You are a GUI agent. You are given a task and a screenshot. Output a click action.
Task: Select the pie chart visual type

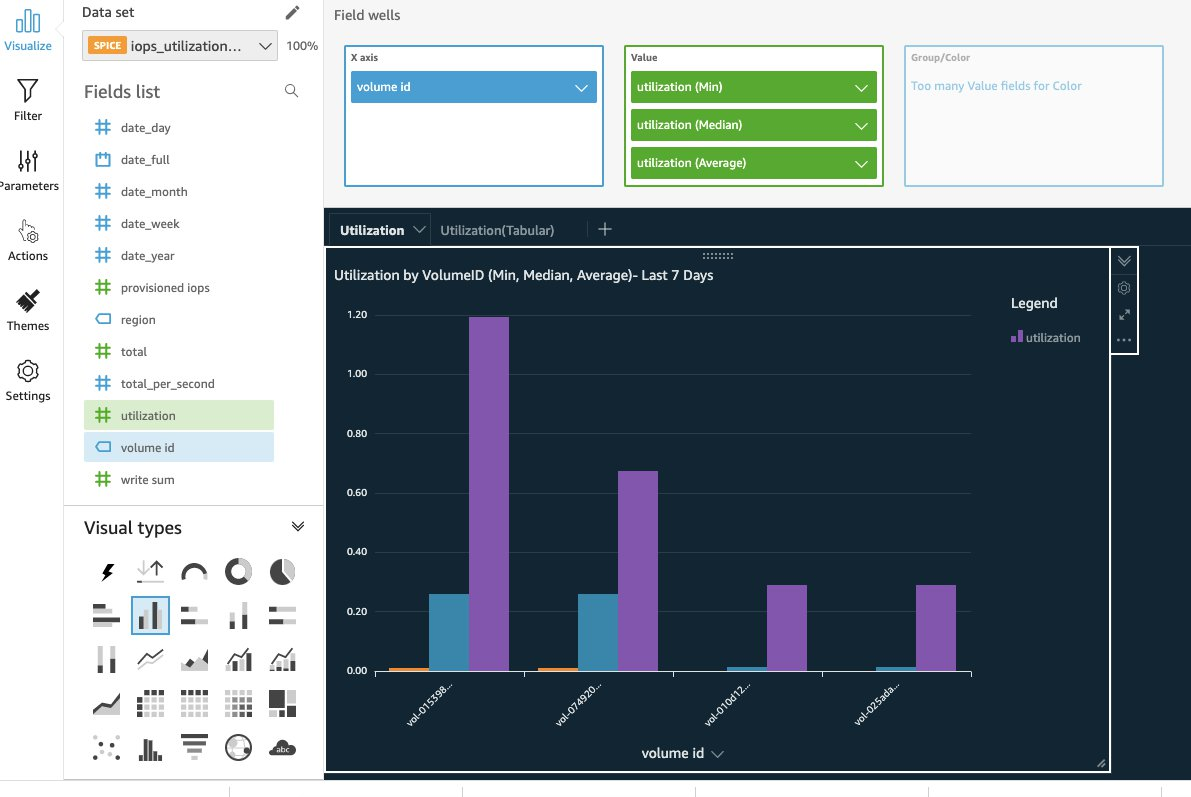282,570
